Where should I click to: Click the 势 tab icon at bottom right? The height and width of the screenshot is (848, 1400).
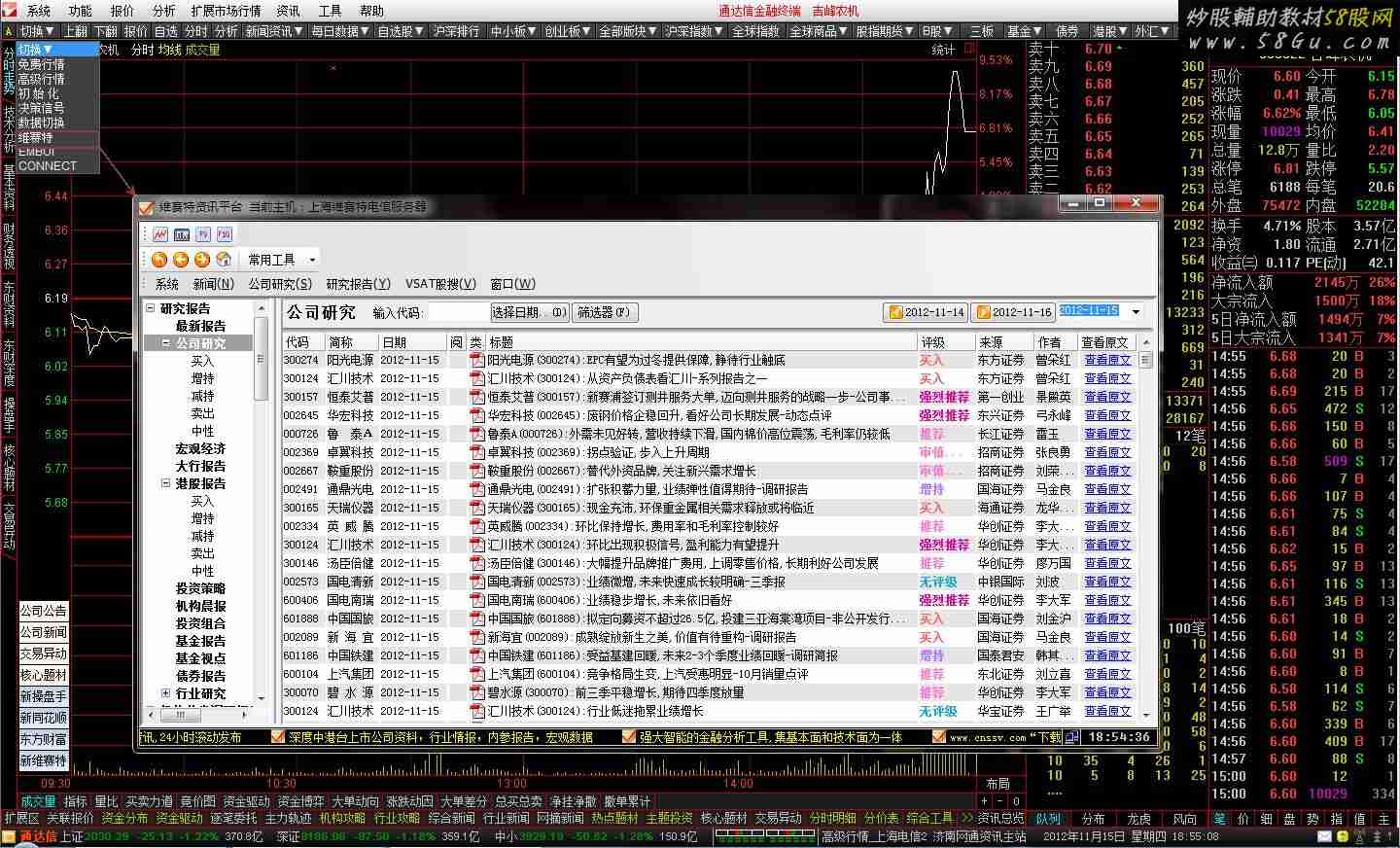click(x=1312, y=819)
